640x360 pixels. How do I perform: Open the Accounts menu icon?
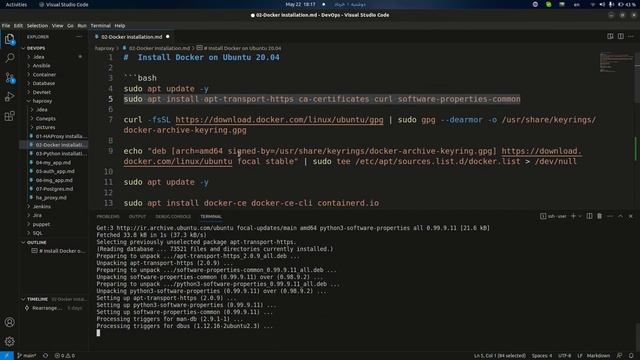coord(9,322)
